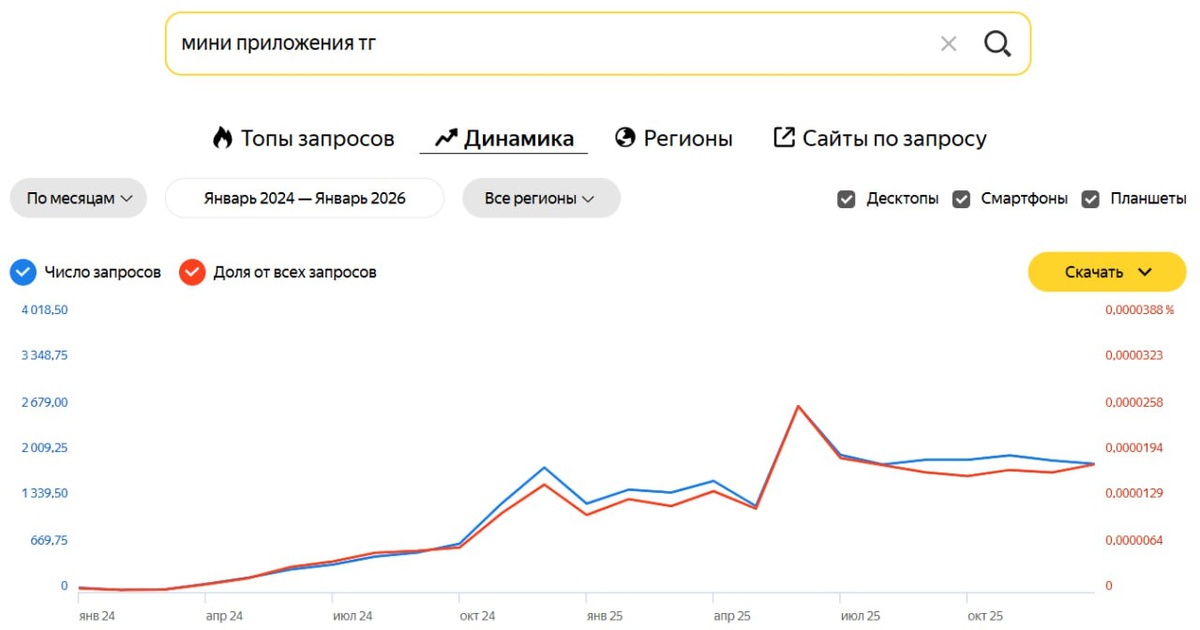This screenshot has height=630, width=1200.
Task: Switch to the Топы запросов tab
Action: click(317, 139)
